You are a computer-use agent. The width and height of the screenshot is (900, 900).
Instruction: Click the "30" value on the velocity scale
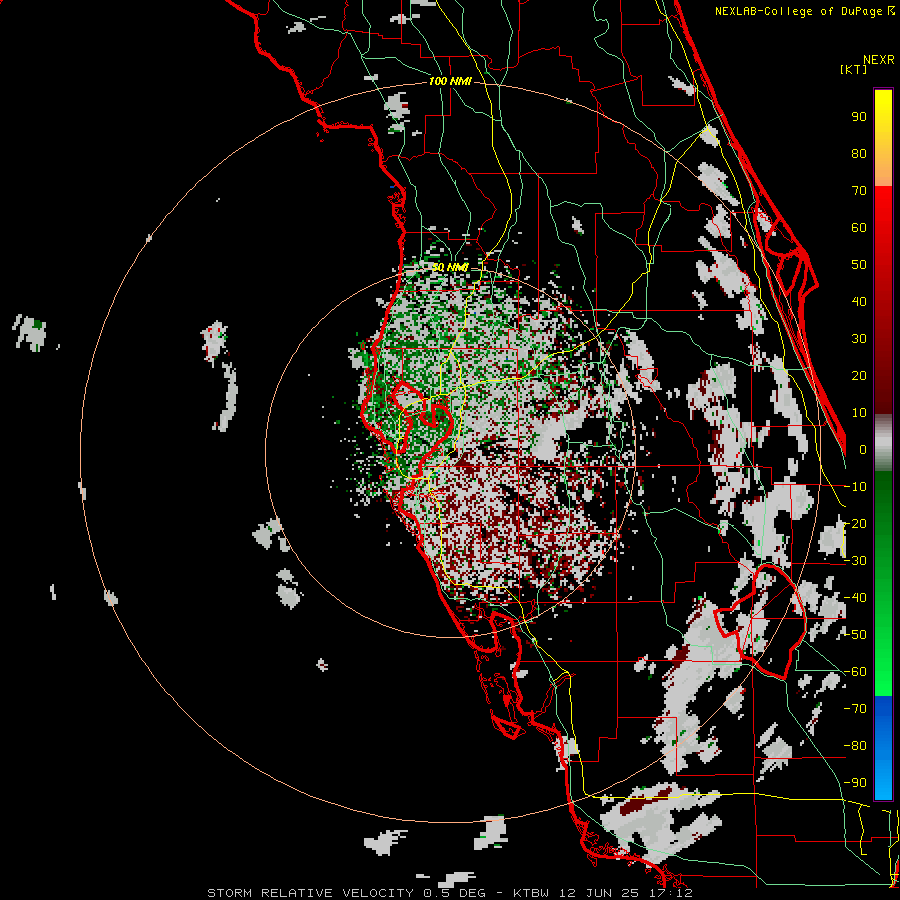[x=859, y=339]
